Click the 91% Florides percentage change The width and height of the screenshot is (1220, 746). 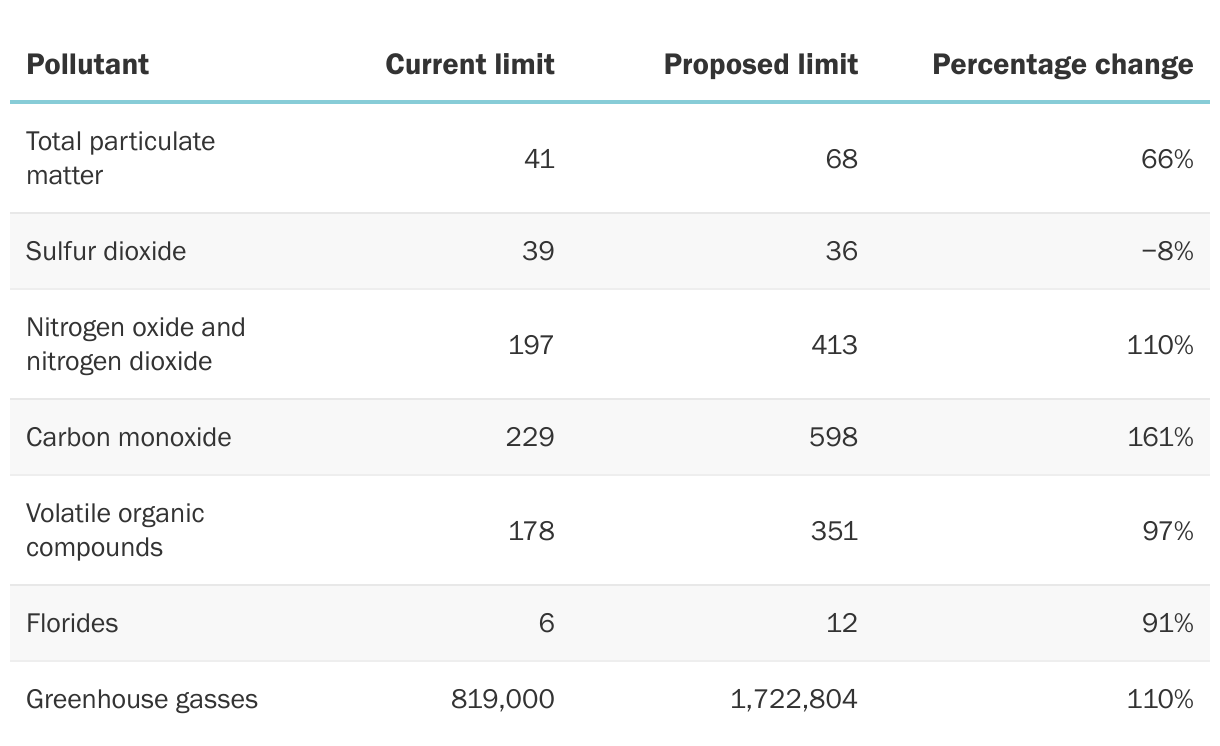pyautogui.click(x=1167, y=623)
